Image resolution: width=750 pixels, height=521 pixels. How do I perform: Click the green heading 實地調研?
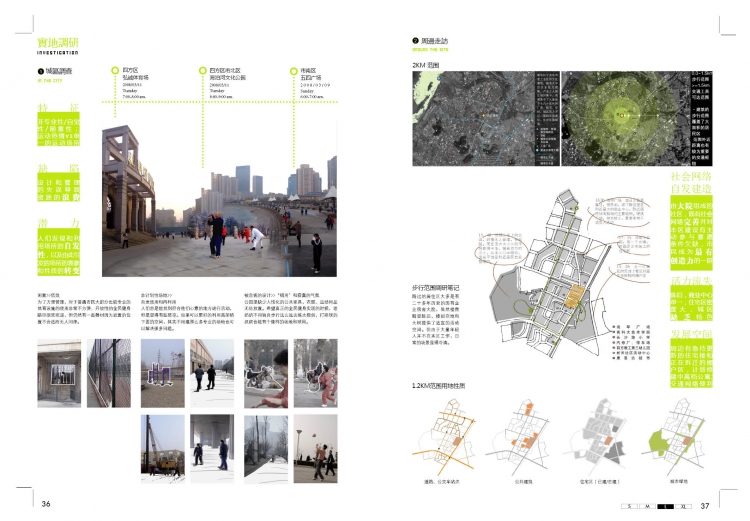pos(58,43)
